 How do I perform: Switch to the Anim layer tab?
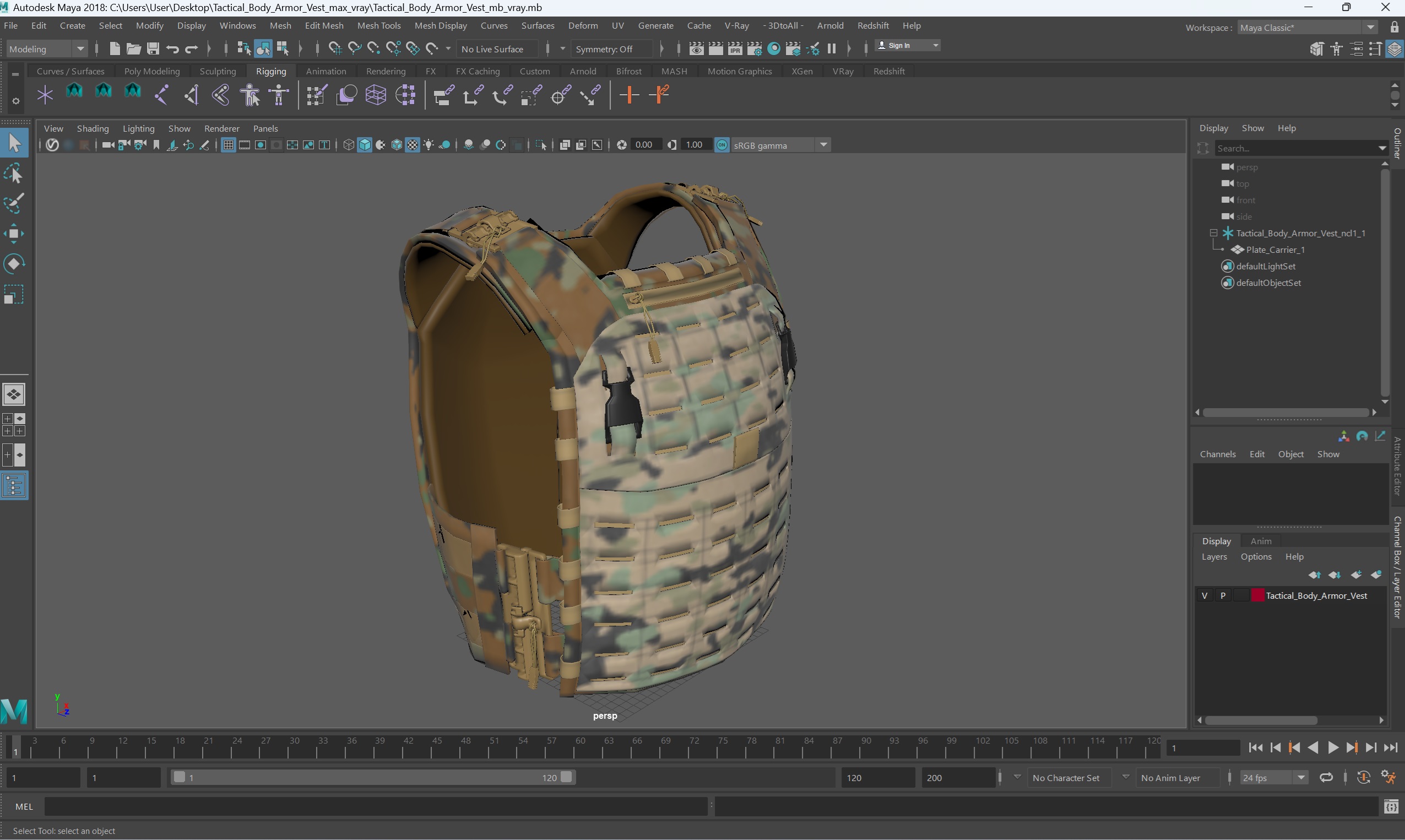[1261, 541]
